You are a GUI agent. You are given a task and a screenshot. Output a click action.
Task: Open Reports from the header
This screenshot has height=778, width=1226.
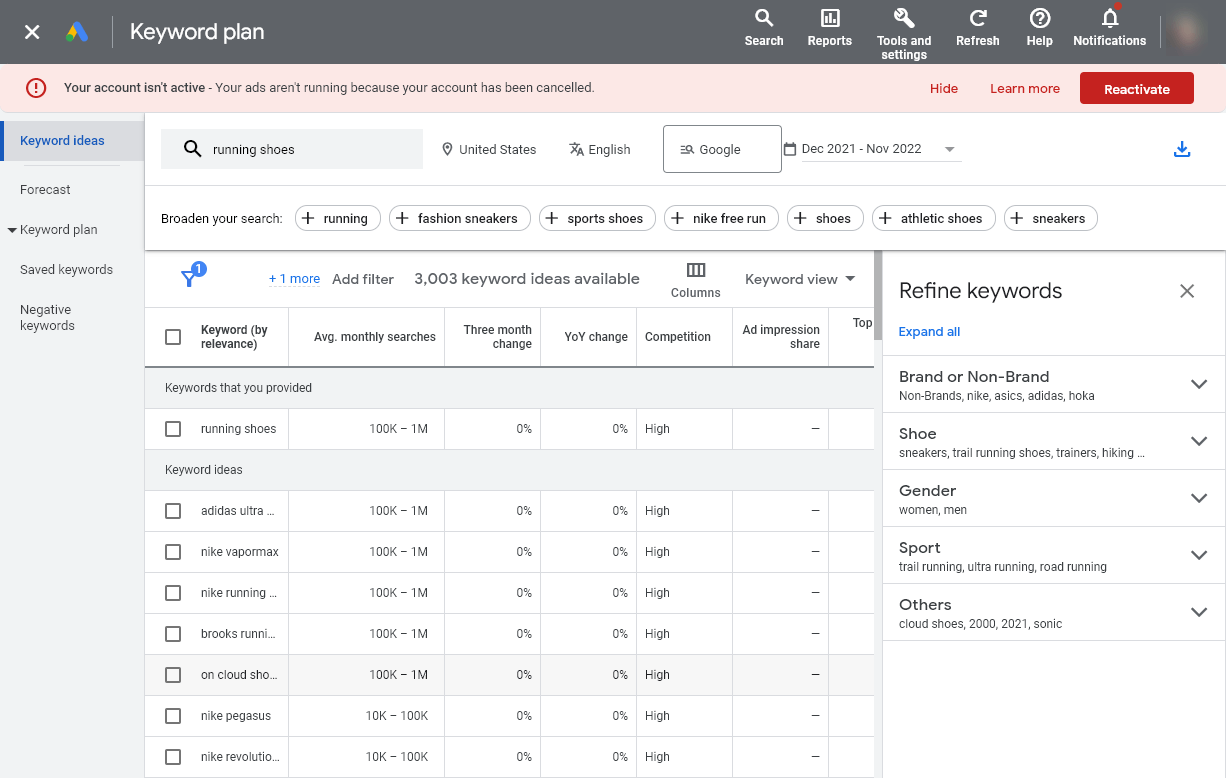[x=829, y=27]
